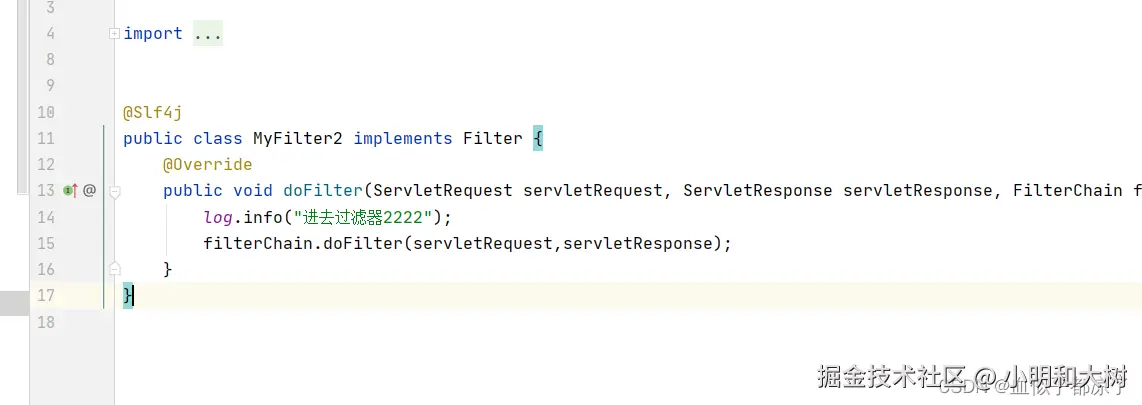
Task: Click the Filter interface name
Action: 492,138
